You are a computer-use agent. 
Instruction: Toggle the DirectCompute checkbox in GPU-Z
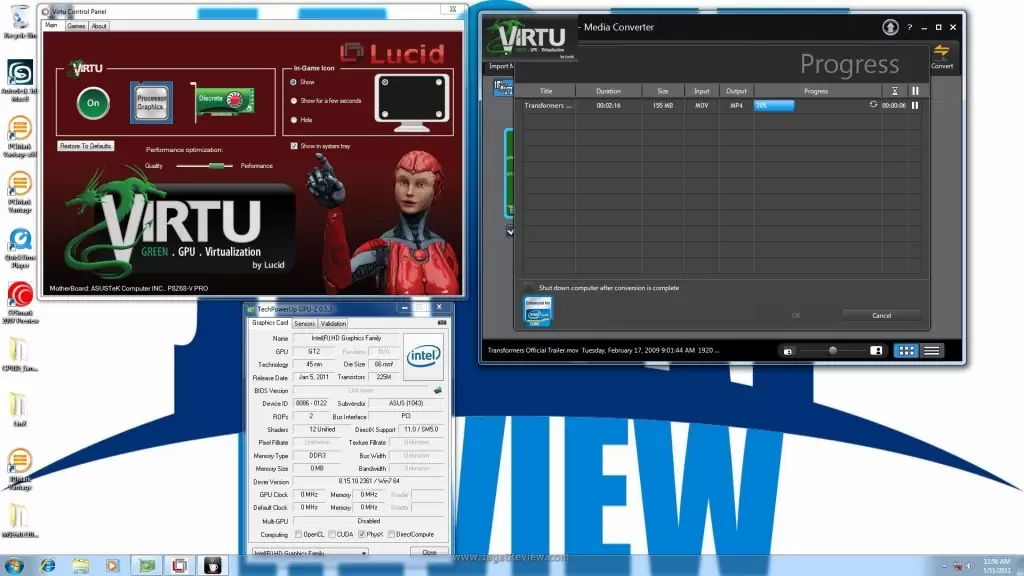click(x=391, y=534)
